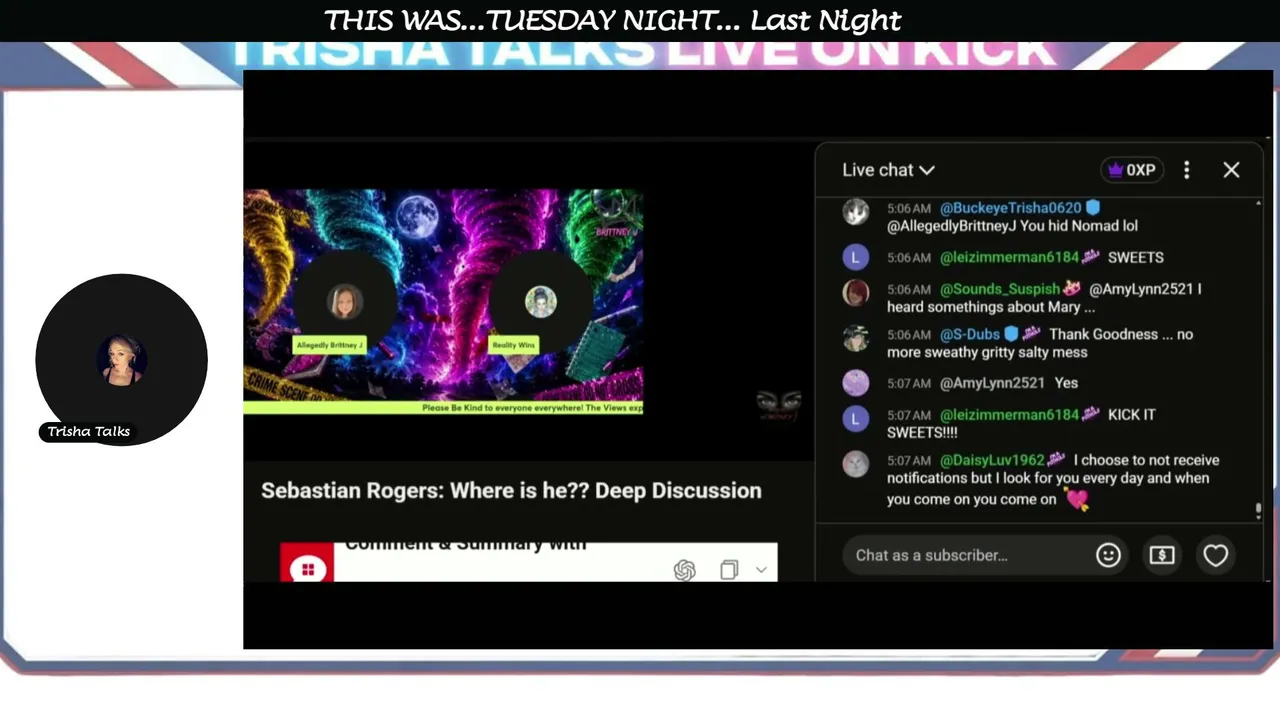Click the moderator shield beside @BuckeyeTrisha0620
Viewport: 1280px width, 720px height.
(x=1093, y=208)
